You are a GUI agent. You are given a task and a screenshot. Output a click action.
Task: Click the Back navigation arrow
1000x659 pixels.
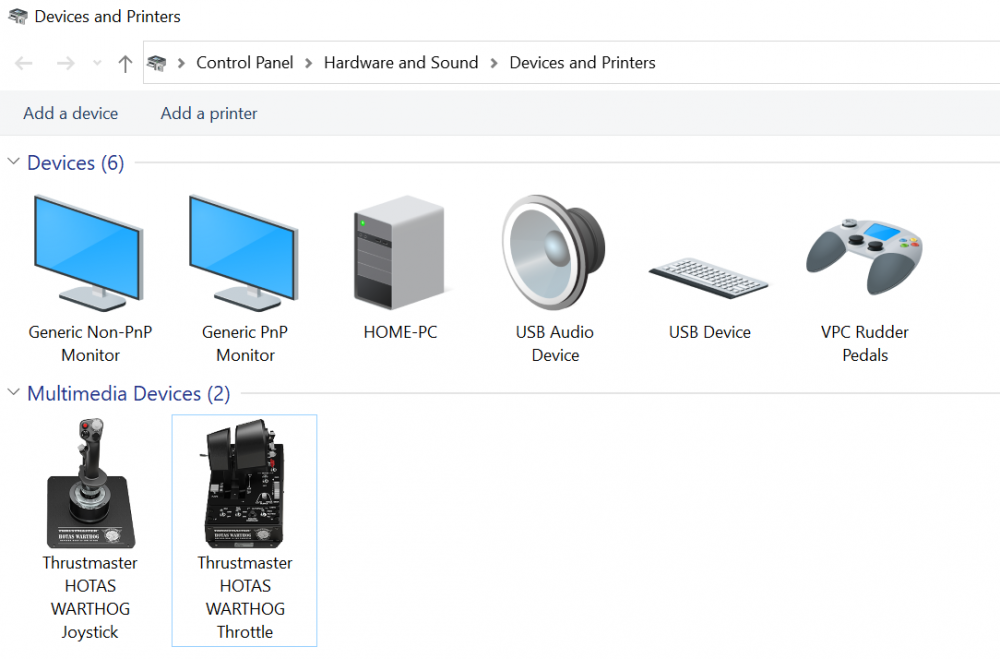coord(24,63)
